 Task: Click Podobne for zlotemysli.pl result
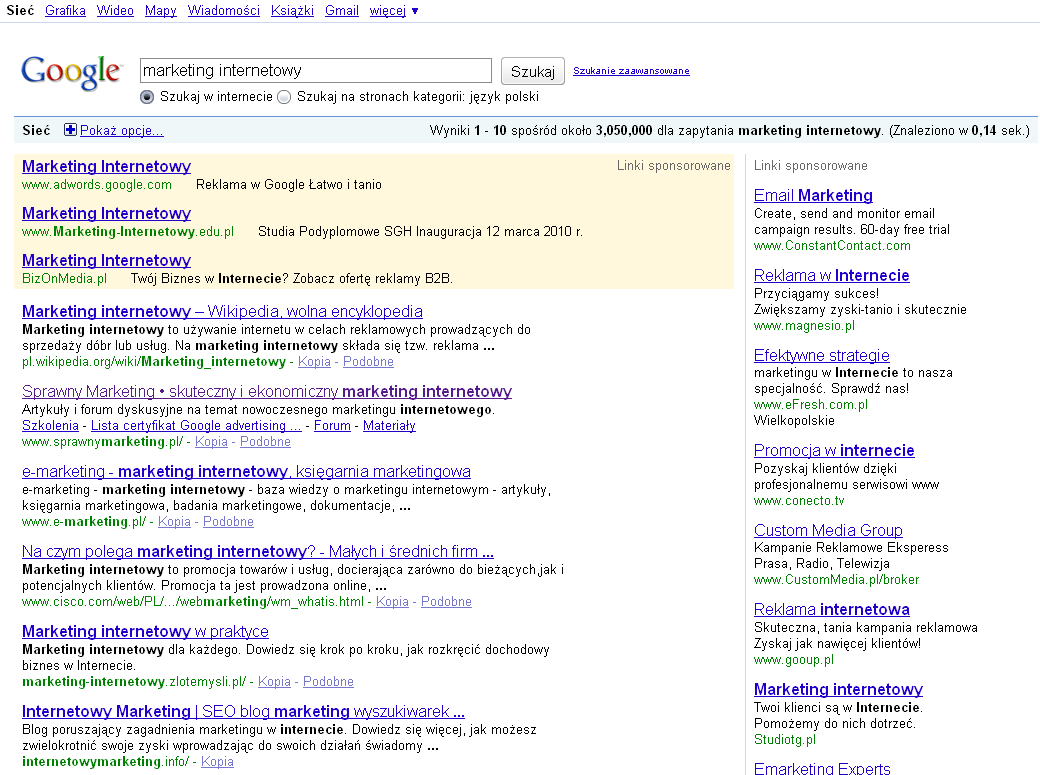click(x=328, y=682)
